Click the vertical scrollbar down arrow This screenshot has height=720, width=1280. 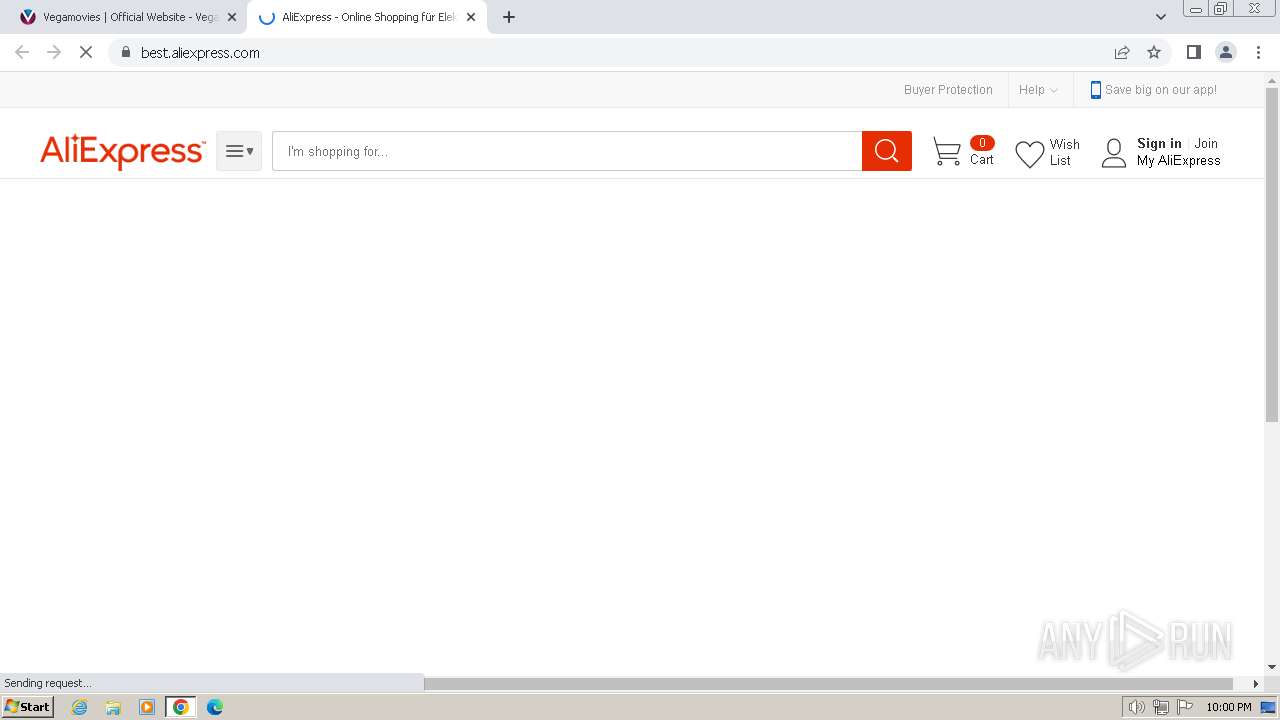(x=1272, y=667)
